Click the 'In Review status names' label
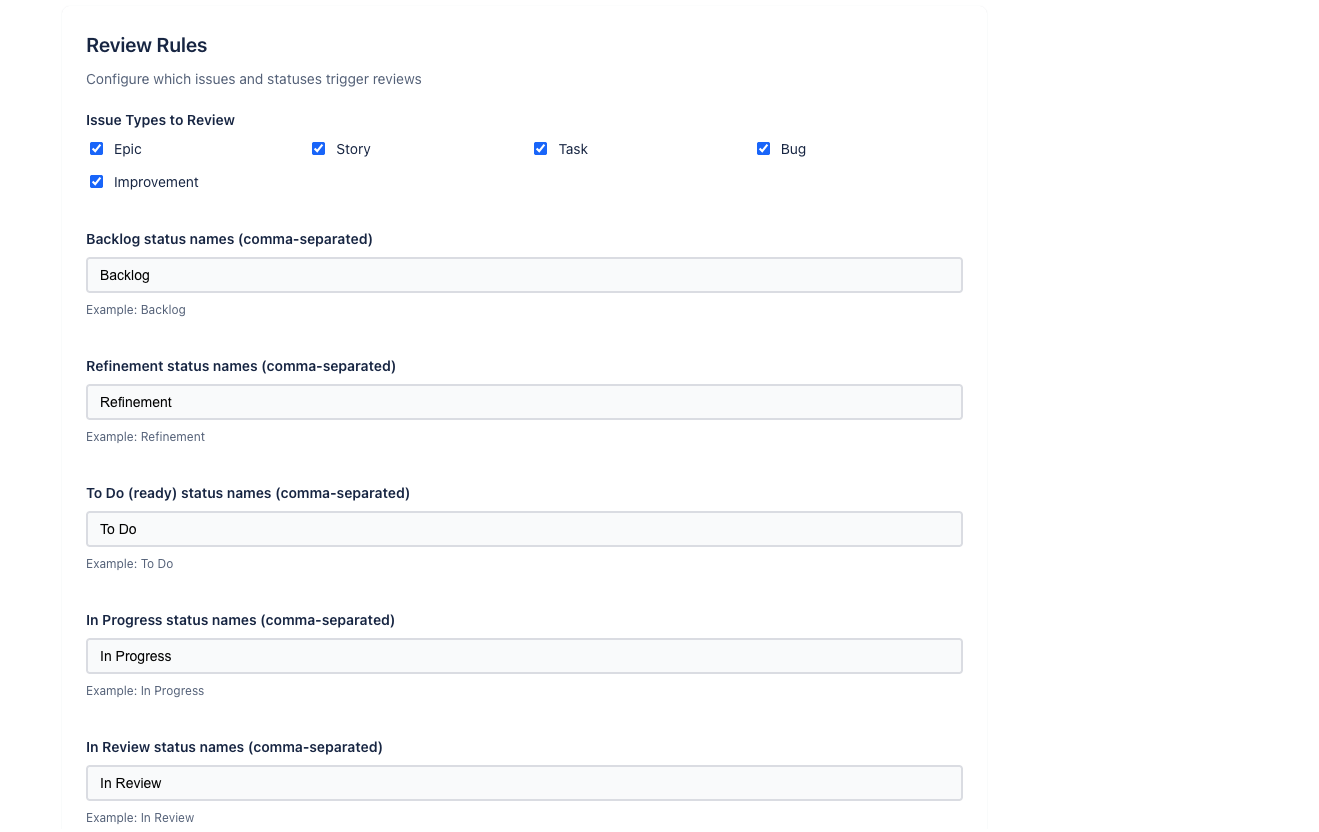Image resolution: width=1319 pixels, height=832 pixels. click(x=234, y=747)
